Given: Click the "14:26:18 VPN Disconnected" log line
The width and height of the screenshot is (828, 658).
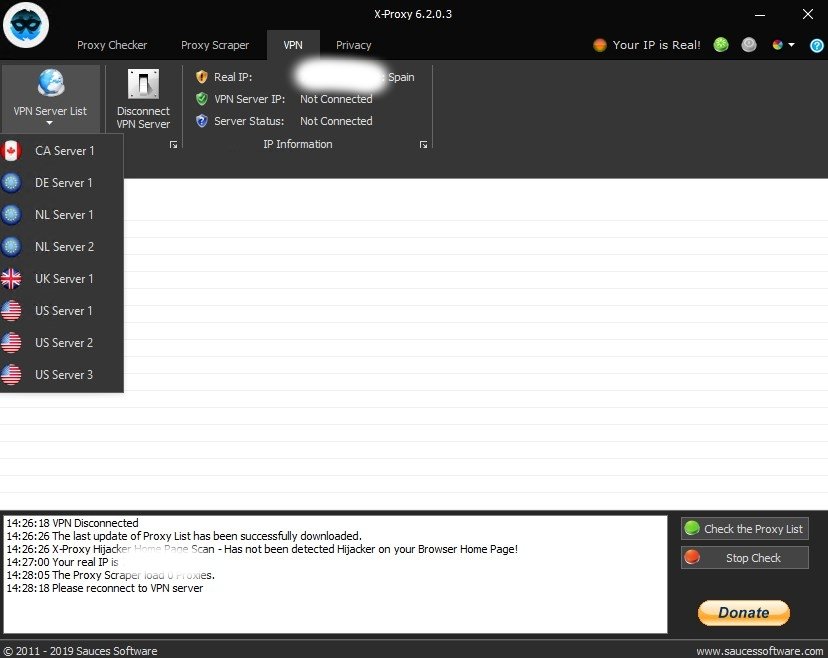Looking at the screenshot, I should pos(72,523).
